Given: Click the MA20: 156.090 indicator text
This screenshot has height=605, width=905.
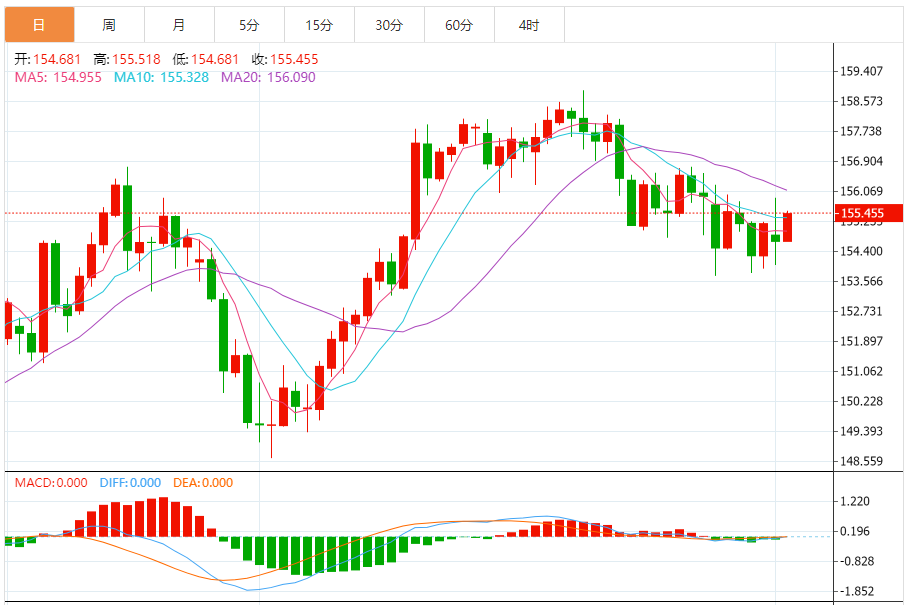Looking at the screenshot, I should point(268,77).
